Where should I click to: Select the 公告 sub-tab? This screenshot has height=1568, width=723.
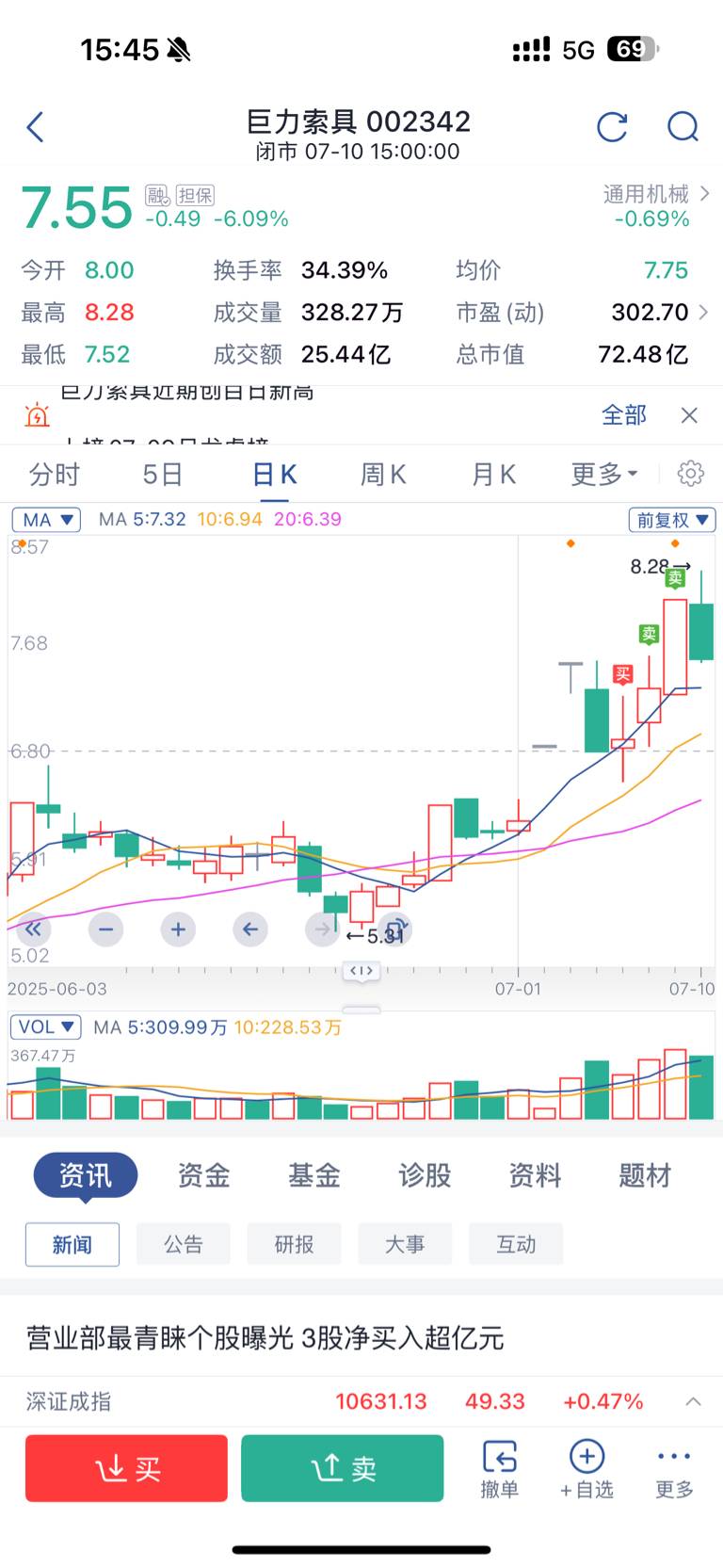pos(184,1244)
